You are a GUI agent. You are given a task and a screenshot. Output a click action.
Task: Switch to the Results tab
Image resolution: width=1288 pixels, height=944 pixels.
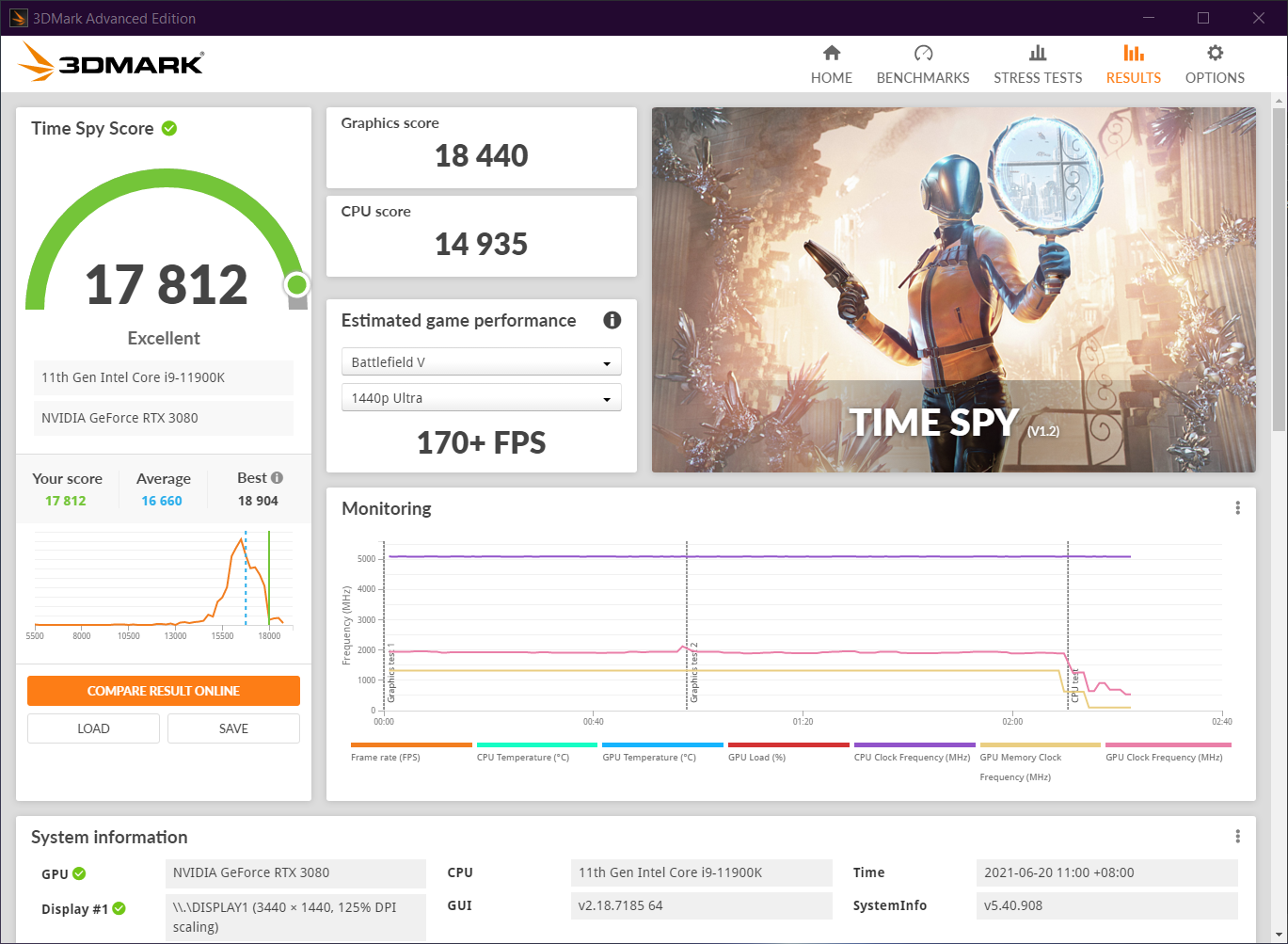click(1133, 64)
